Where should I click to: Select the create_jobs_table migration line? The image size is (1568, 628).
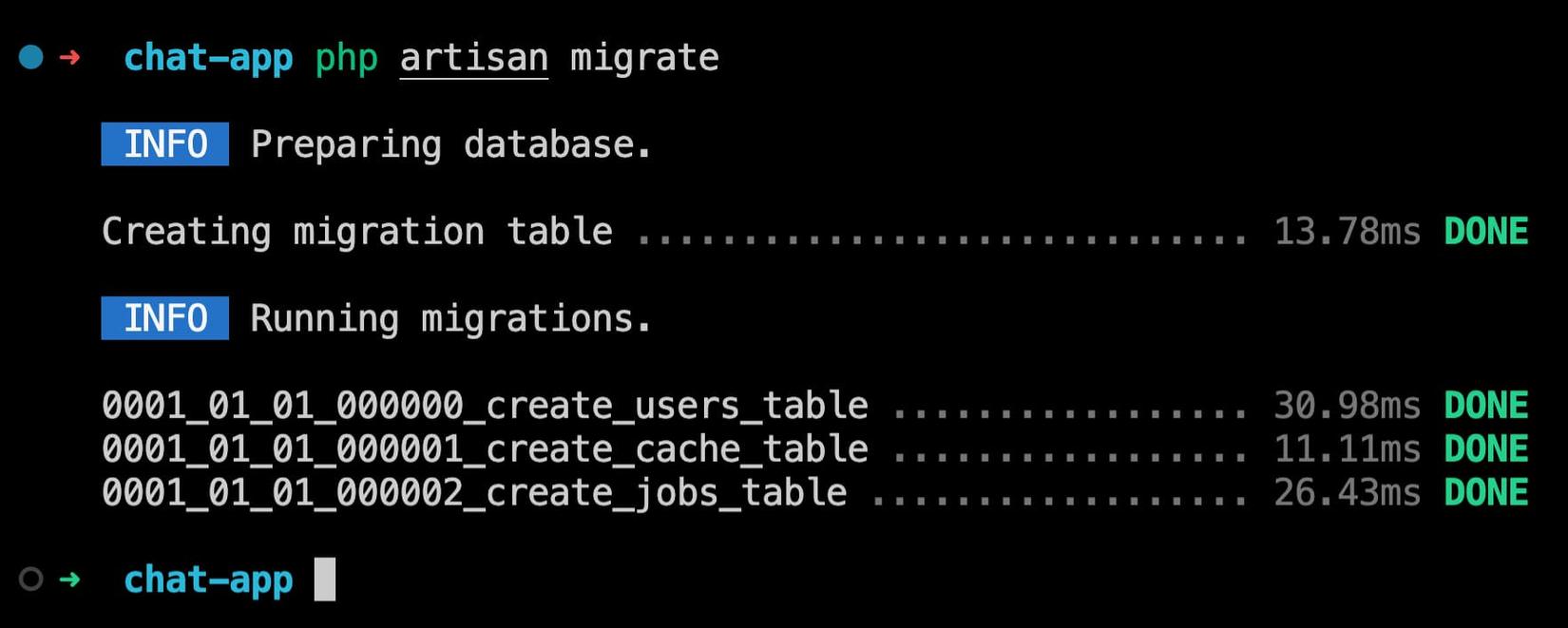815,493
